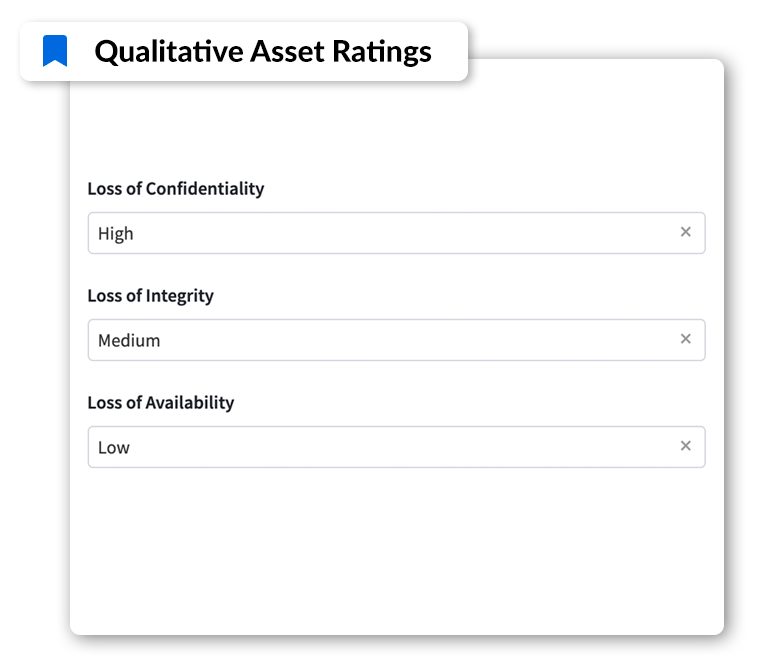The height and width of the screenshot is (669, 768).
Task: Click the Qualitative Asset Ratings title badge
Action: point(244,51)
